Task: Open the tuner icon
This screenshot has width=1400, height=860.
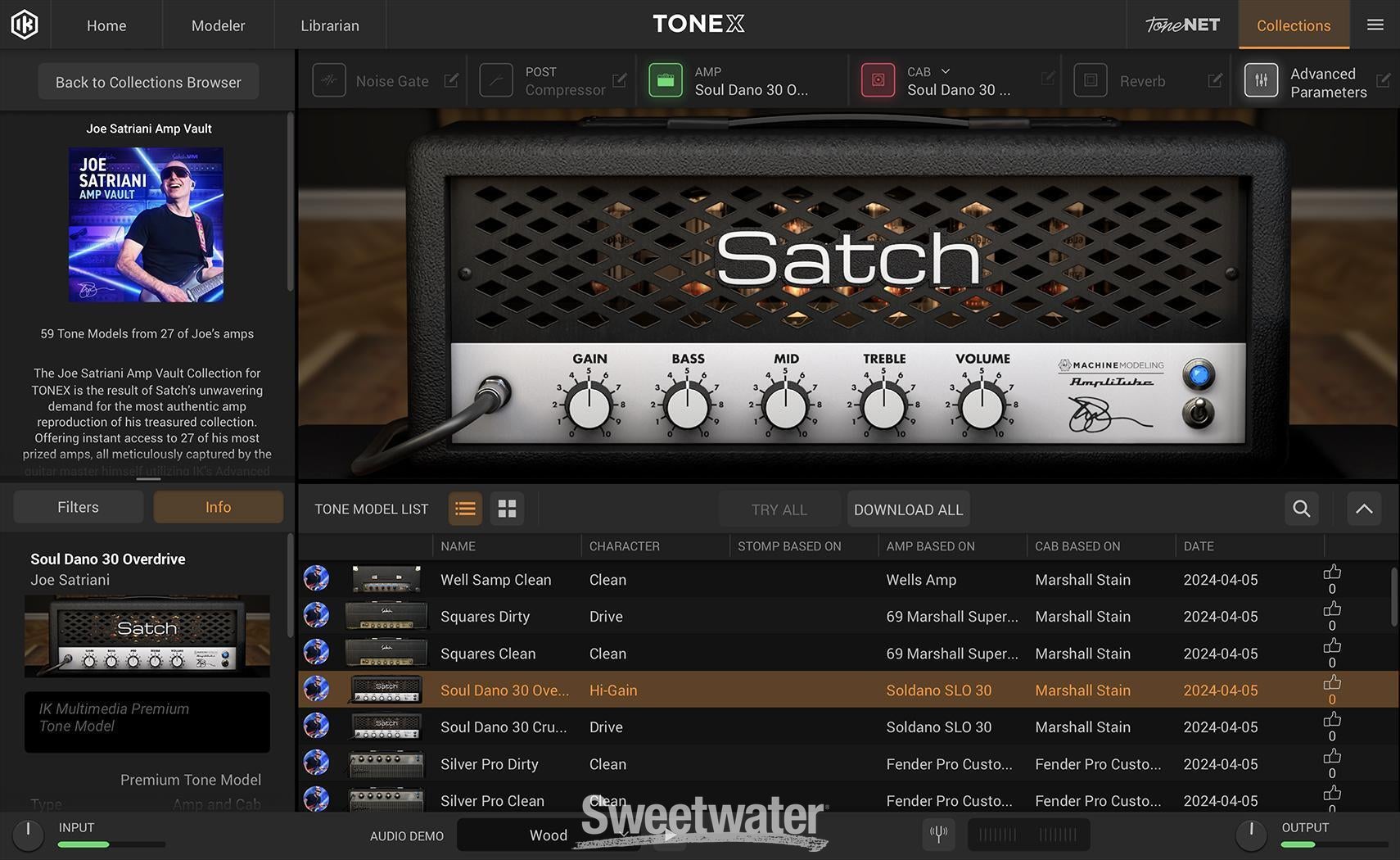Action: click(938, 835)
